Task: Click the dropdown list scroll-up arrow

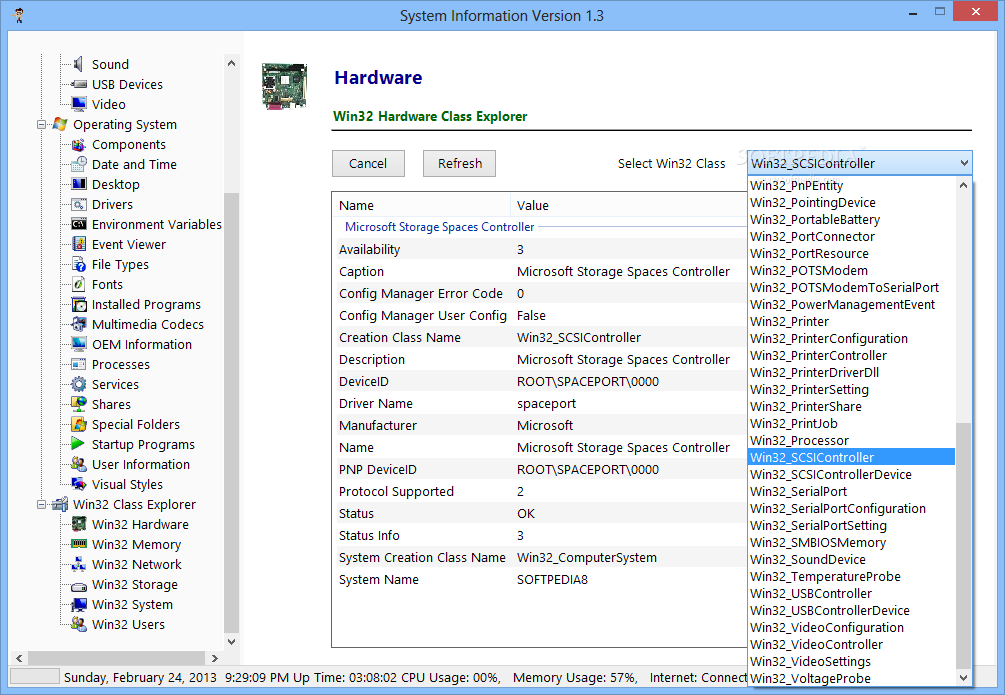Action: coord(963,185)
